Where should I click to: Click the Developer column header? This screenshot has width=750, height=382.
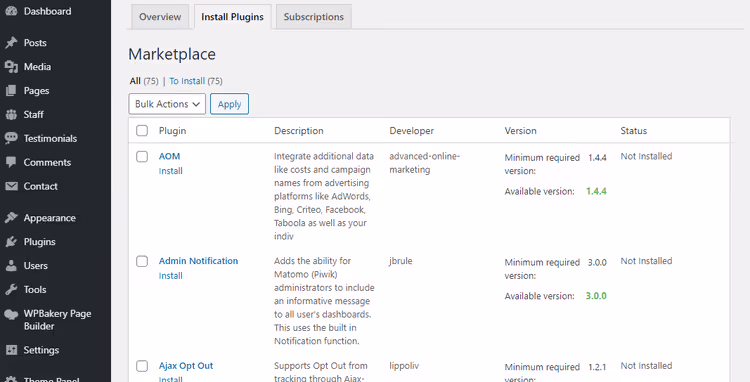click(412, 131)
